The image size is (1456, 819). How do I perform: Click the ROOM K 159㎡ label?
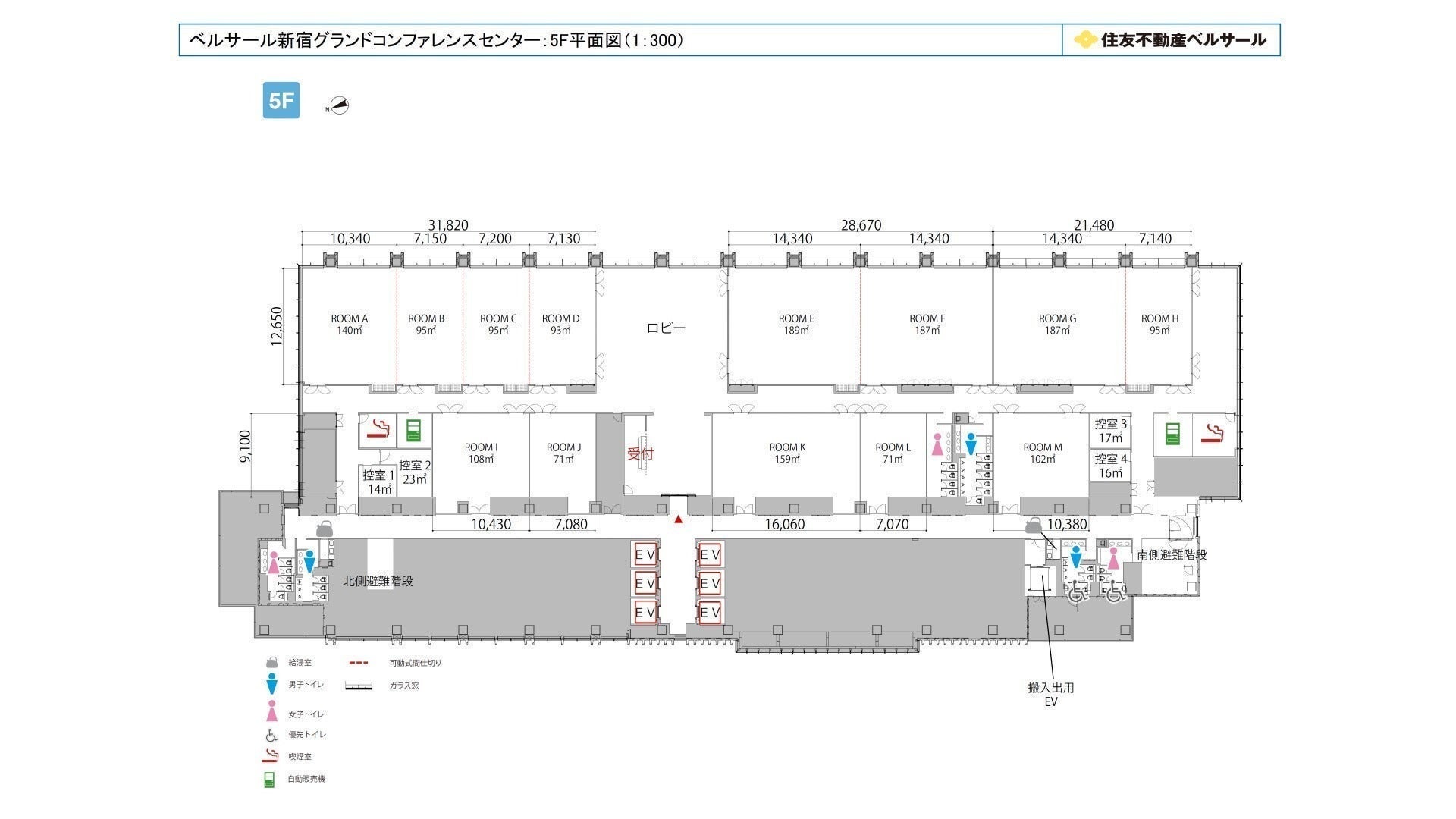coord(787,453)
